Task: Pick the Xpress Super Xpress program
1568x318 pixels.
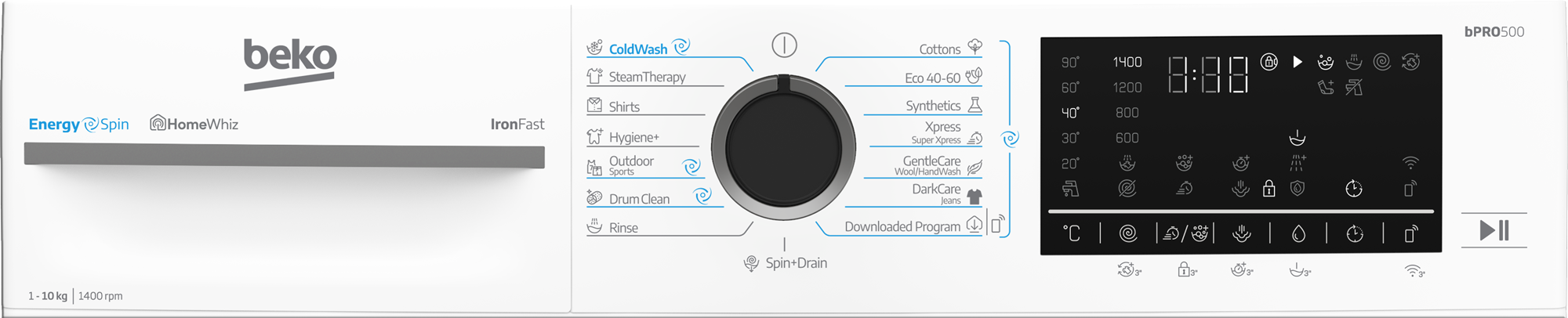Action: 947,132
